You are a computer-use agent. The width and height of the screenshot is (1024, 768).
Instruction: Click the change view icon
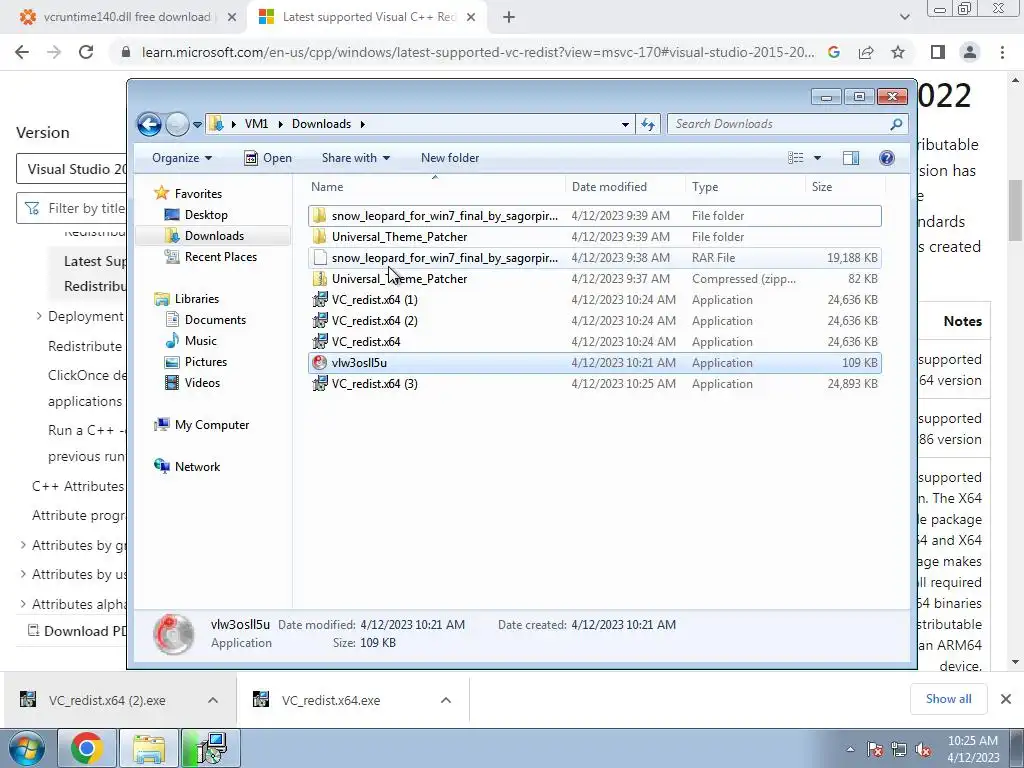tap(795, 158)
